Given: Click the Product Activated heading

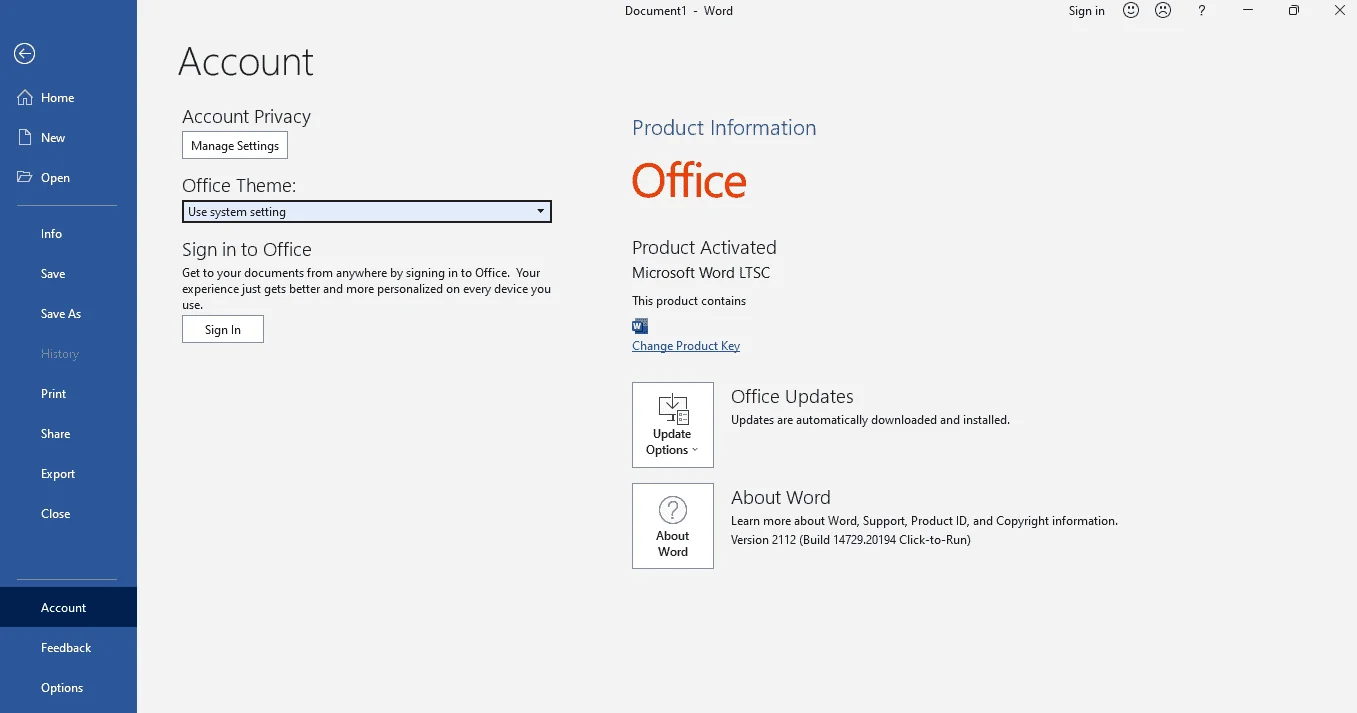Looking at the screenshot, I should click(704, 248).
